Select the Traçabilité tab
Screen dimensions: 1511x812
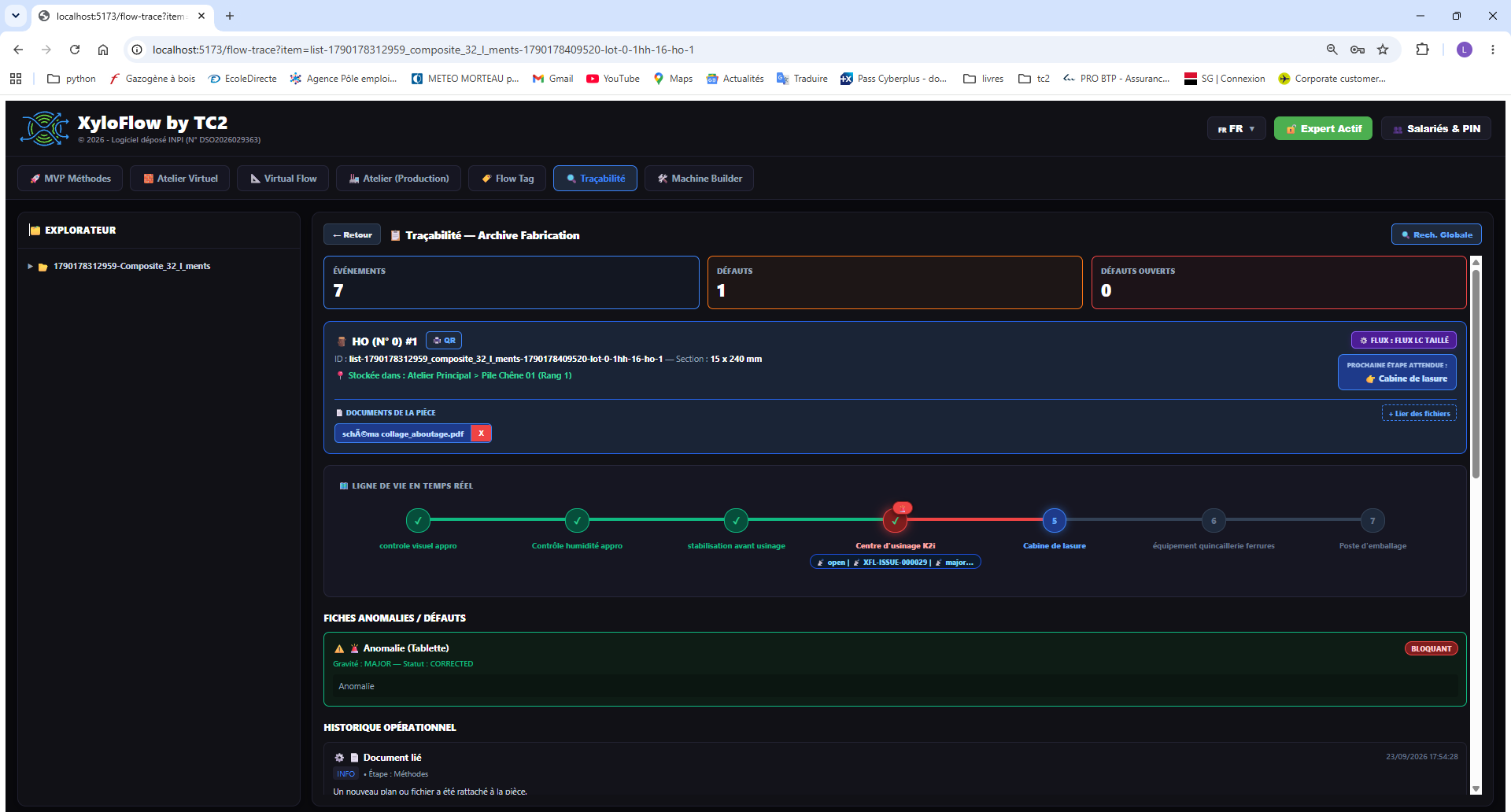[x=595, y=179]
